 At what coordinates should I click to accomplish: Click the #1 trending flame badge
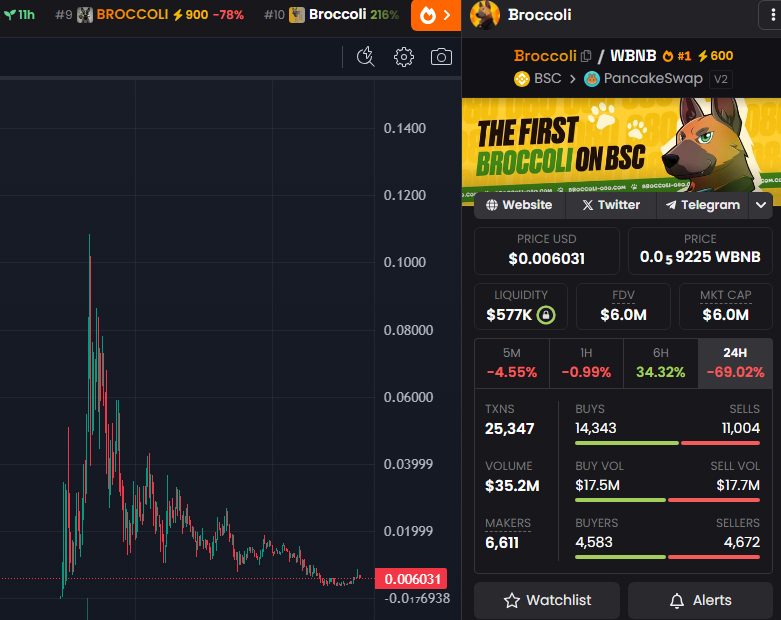click(677, 56)
